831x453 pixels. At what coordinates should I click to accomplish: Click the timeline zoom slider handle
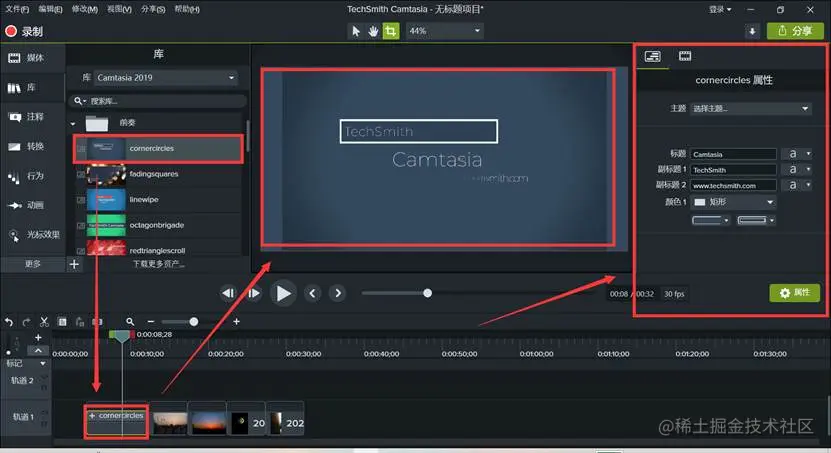tap(194, 322)
